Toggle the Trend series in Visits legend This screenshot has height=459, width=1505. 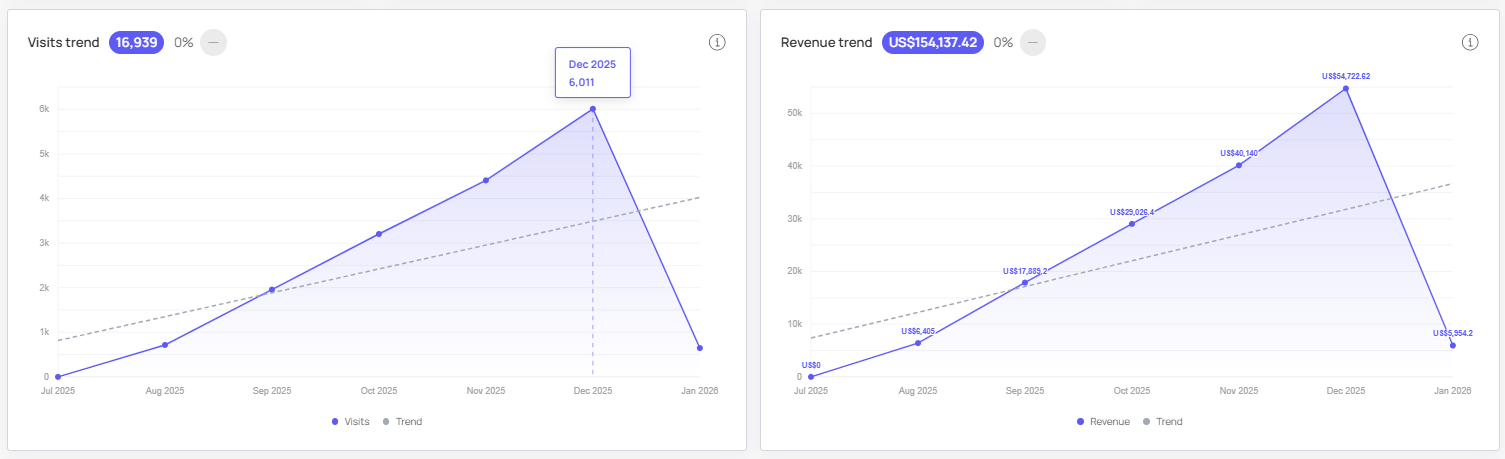coord(403,422)
